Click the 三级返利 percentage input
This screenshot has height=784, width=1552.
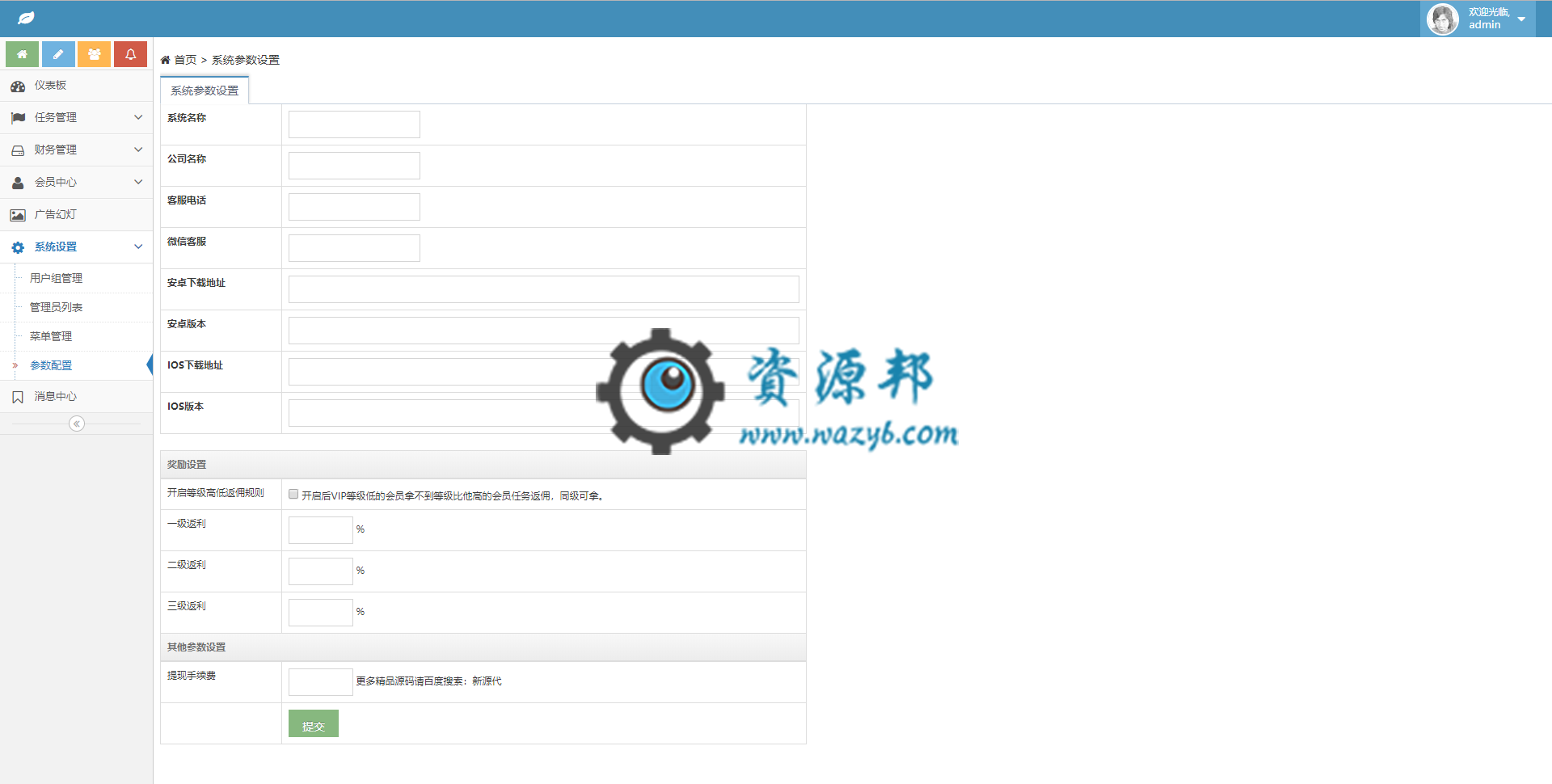(321, 613)
